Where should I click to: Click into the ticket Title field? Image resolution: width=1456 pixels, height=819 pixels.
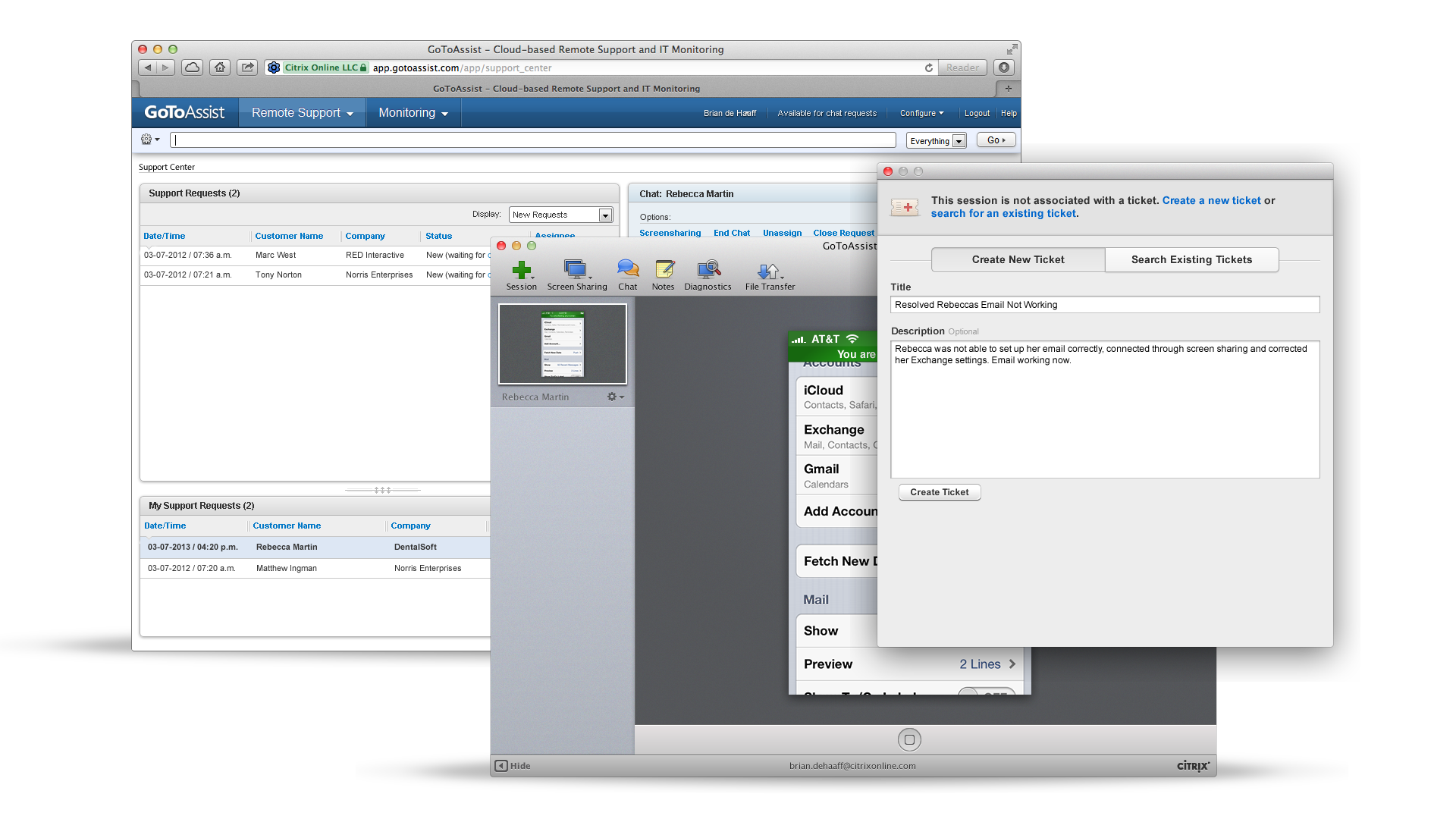coord(1104,305)
